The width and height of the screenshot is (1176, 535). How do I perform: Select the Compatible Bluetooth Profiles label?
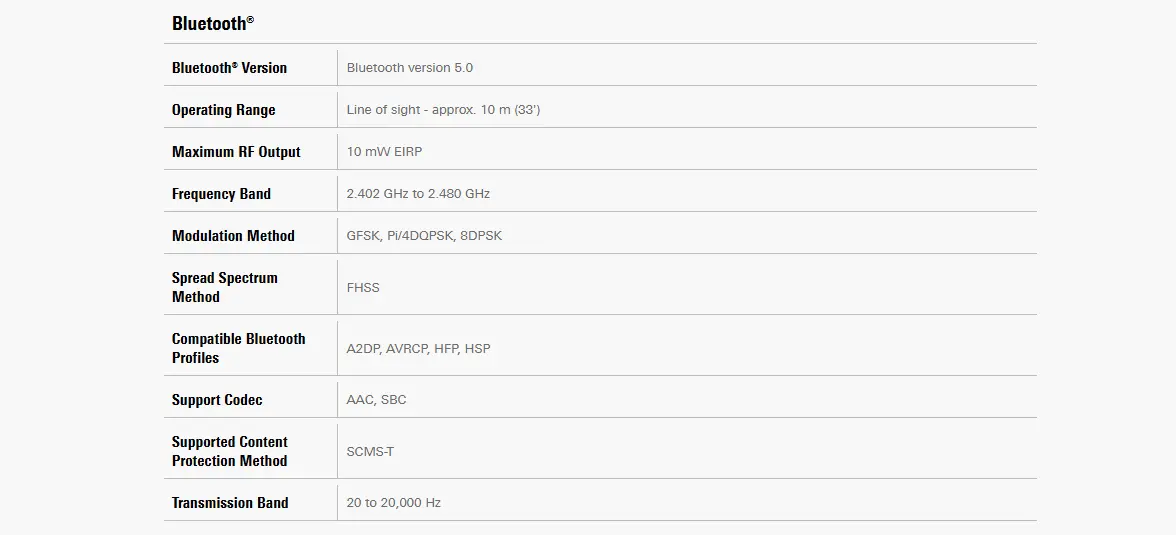pos(238,348)
